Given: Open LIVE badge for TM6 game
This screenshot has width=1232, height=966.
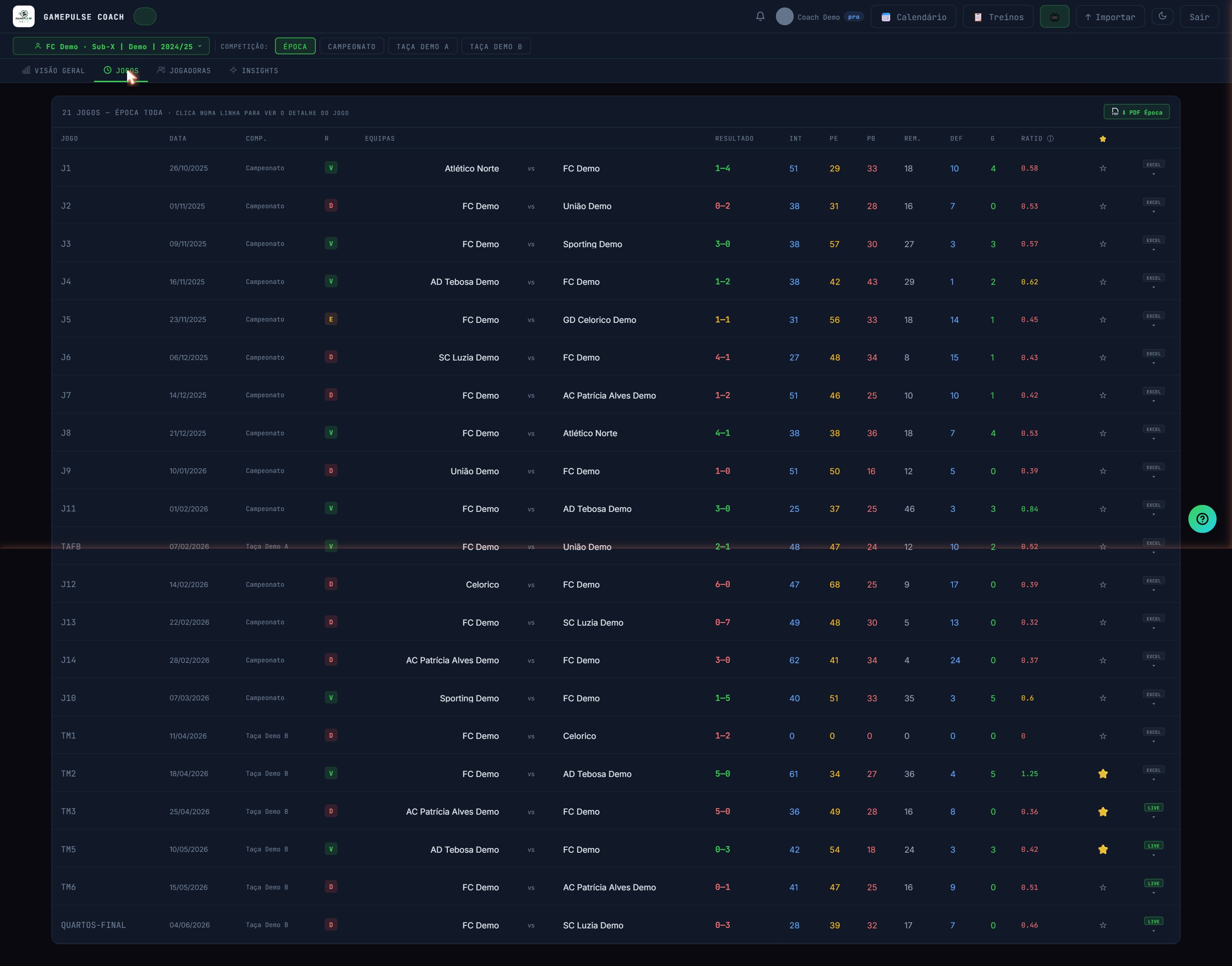Looking at the screenshot, I should point(1153,883).
